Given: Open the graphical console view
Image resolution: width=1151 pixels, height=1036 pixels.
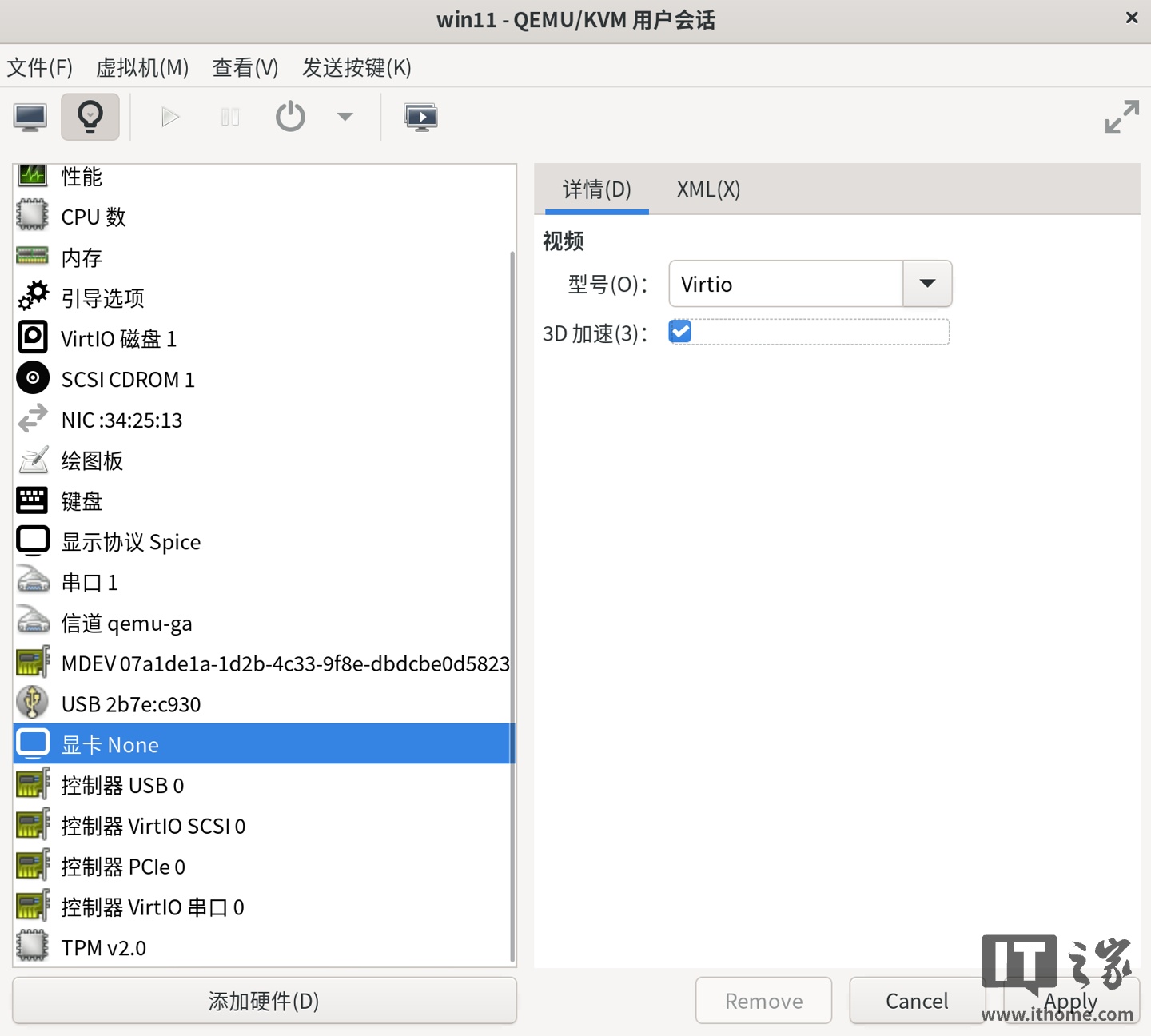Looking at the screenshot, I should click(x=30, y=116).
